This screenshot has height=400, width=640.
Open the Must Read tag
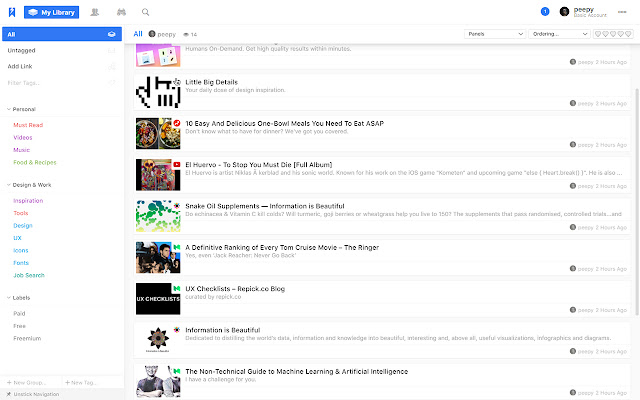pyautogui.click(x=27, y=124)
